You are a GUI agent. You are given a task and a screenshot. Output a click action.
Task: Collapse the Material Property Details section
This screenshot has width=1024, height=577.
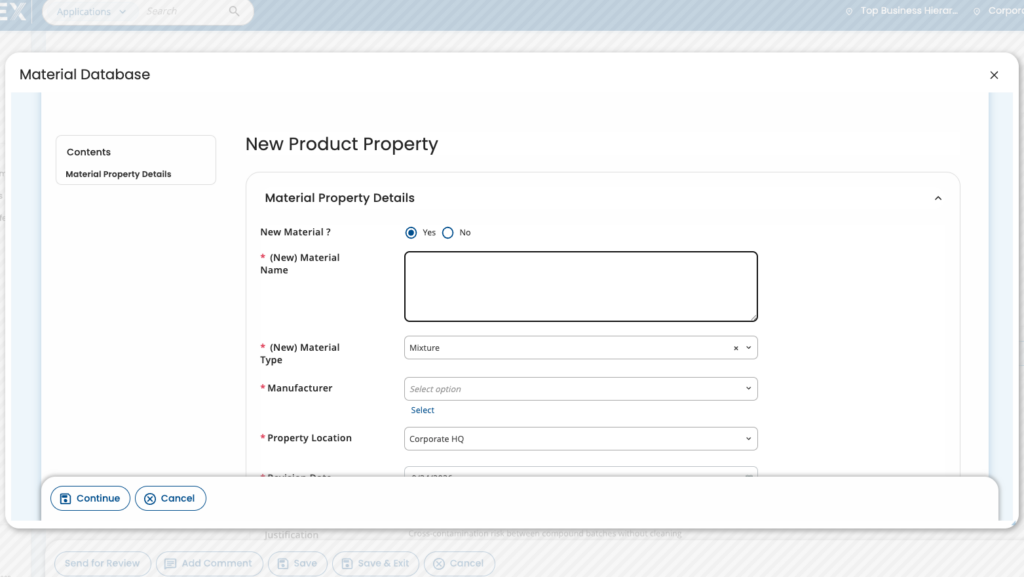[938, 198]
